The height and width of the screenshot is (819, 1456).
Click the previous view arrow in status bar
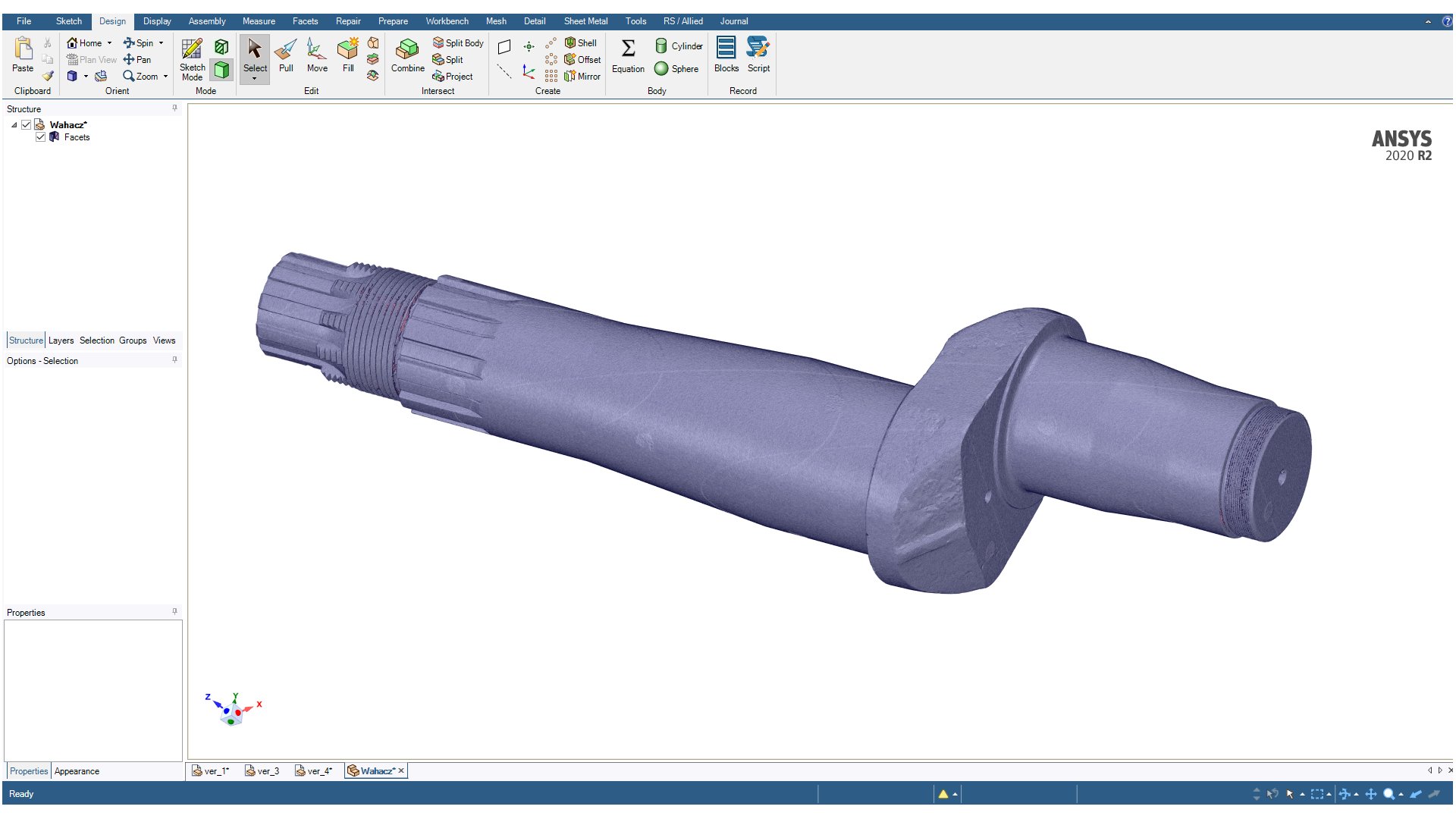[x=1416, y=794]
